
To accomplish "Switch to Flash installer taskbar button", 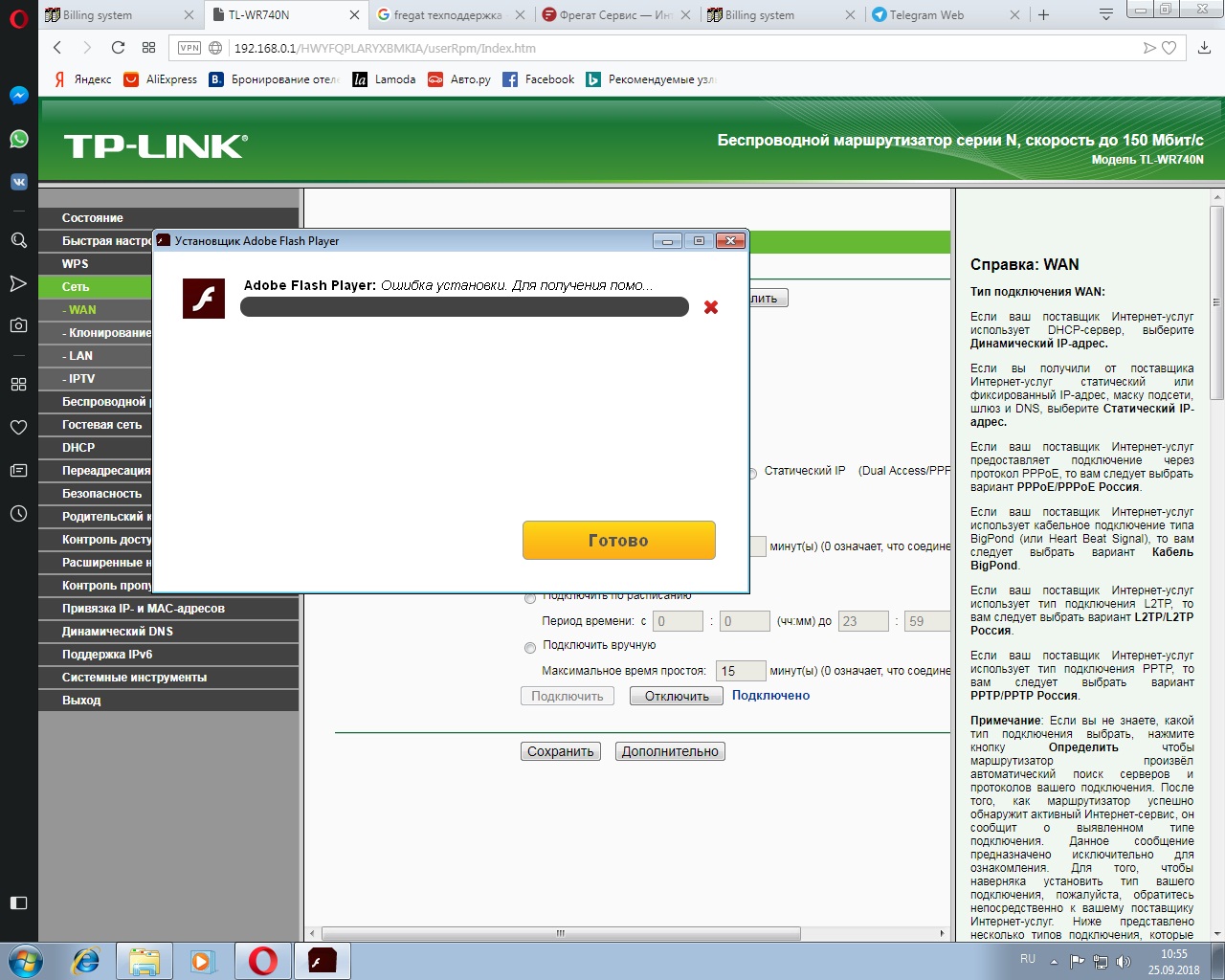I will pyautogui.click(x=323, y=961).
